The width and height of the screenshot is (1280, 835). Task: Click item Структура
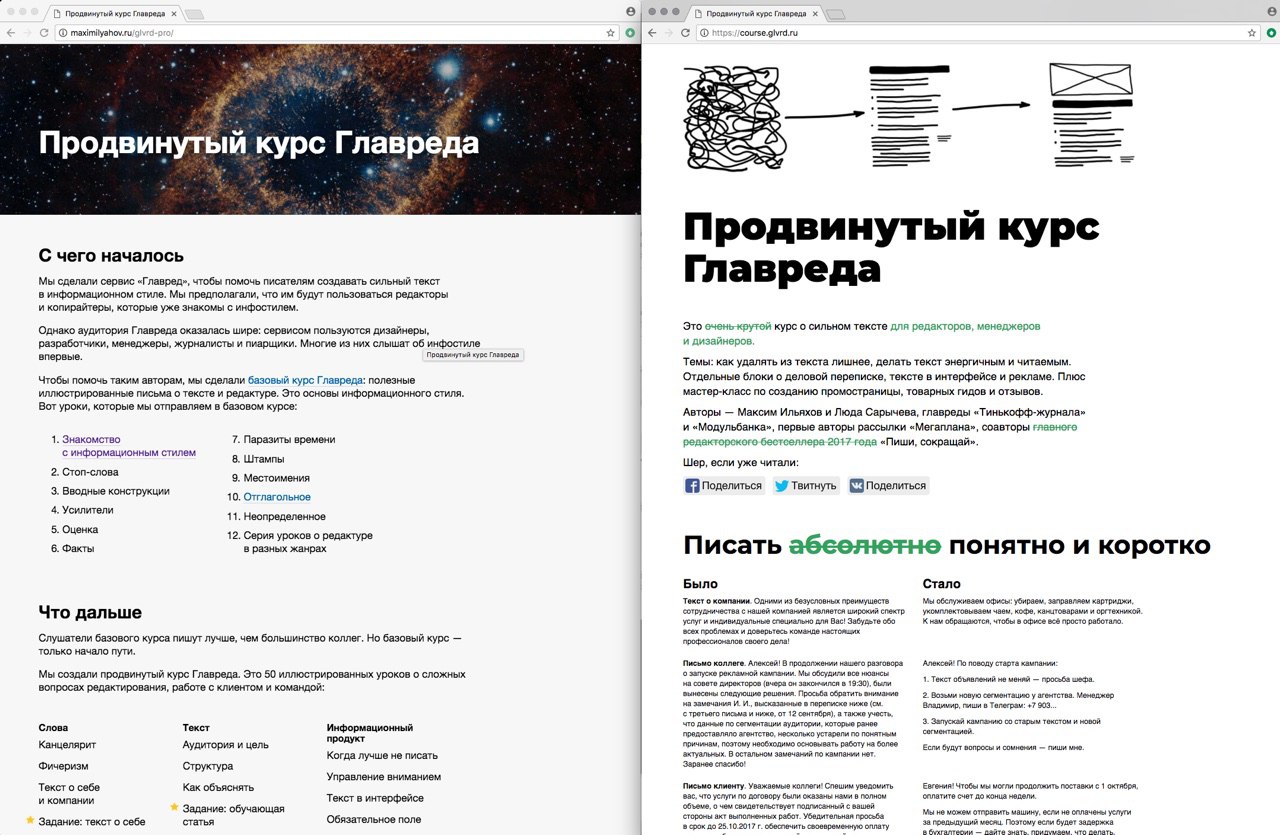coord(208,766)
